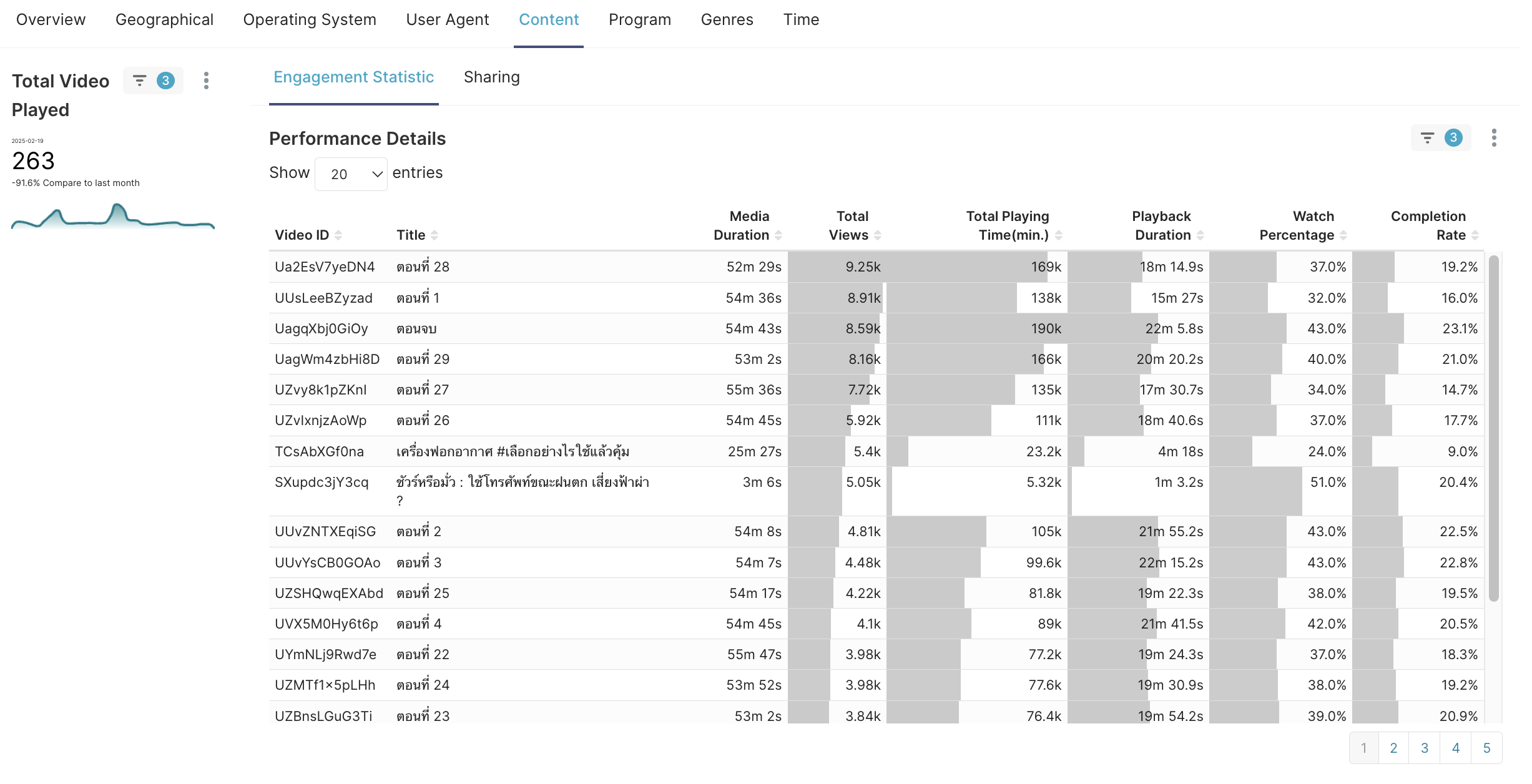This screenshot has height=784, width=1532.
Task: Open the Program tab
Action: click(x=640, y=20)
